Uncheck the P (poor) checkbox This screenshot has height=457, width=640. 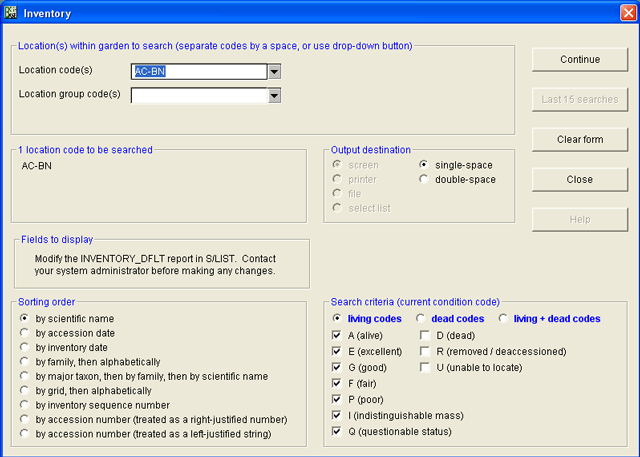337,399
